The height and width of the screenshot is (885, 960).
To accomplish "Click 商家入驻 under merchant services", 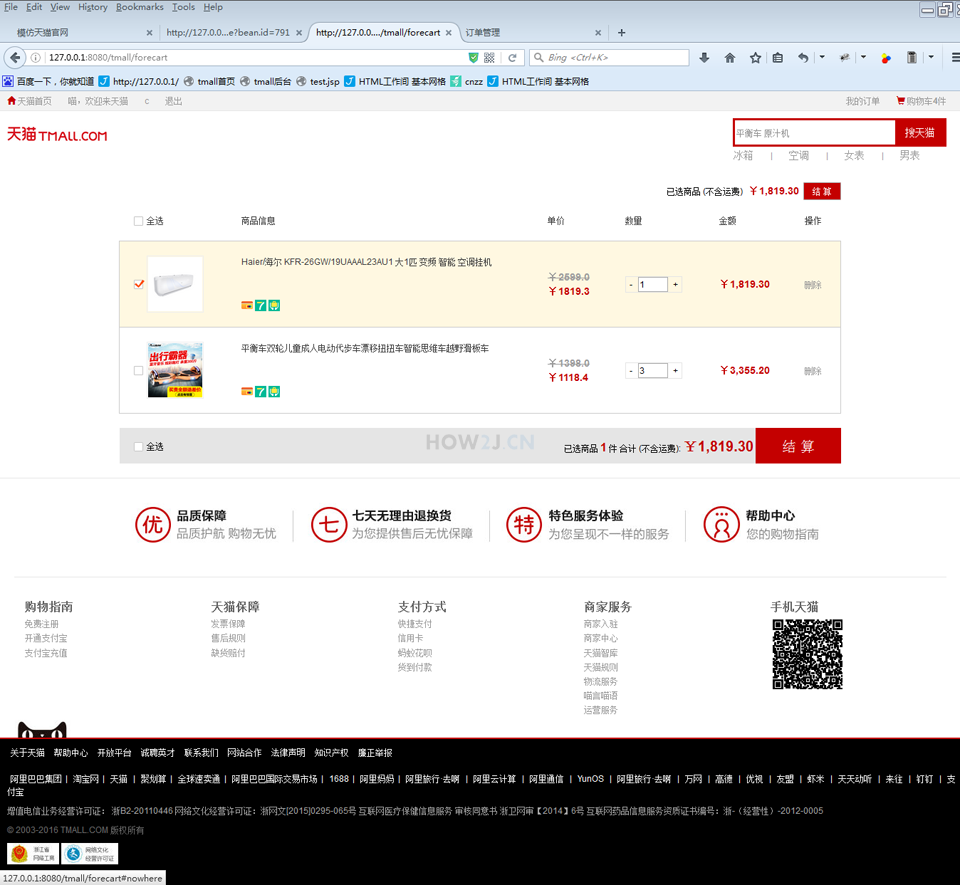I will coord(601,624).
